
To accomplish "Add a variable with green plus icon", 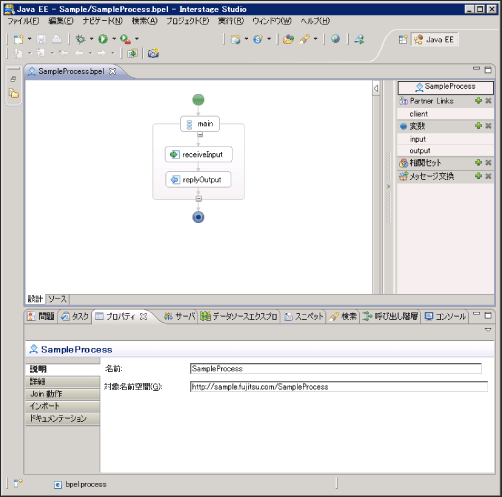I will [478, 126].
